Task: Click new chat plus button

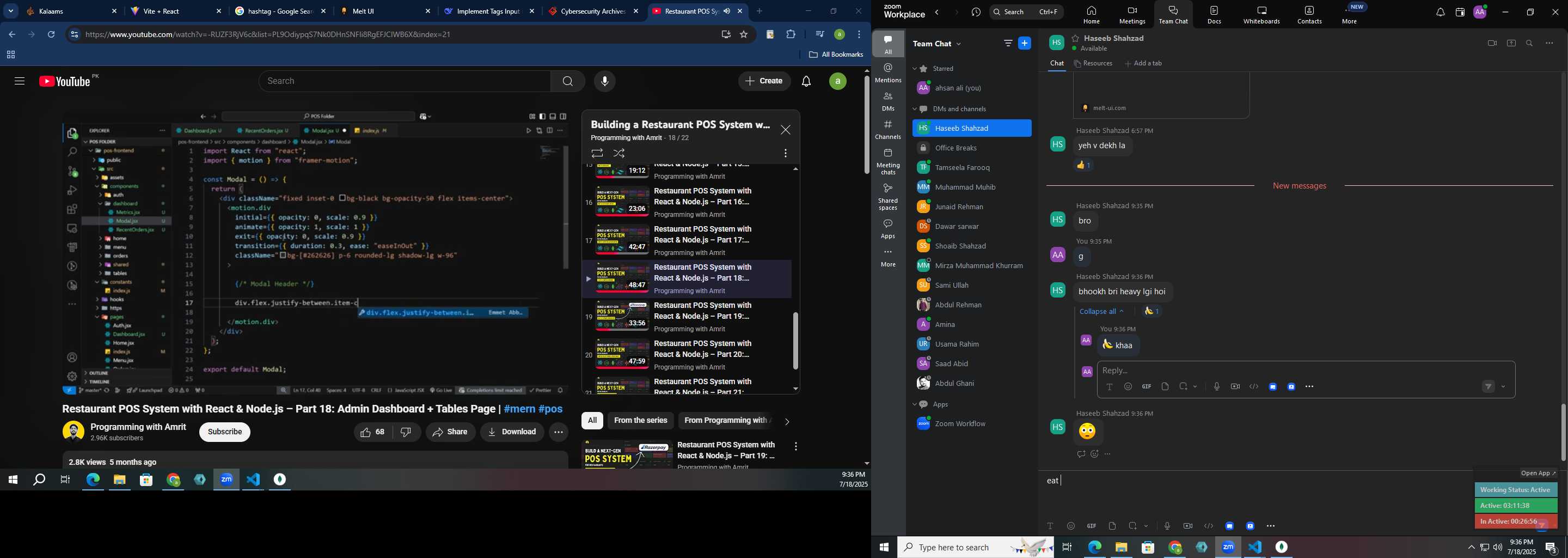Action: coord(1025,43)
